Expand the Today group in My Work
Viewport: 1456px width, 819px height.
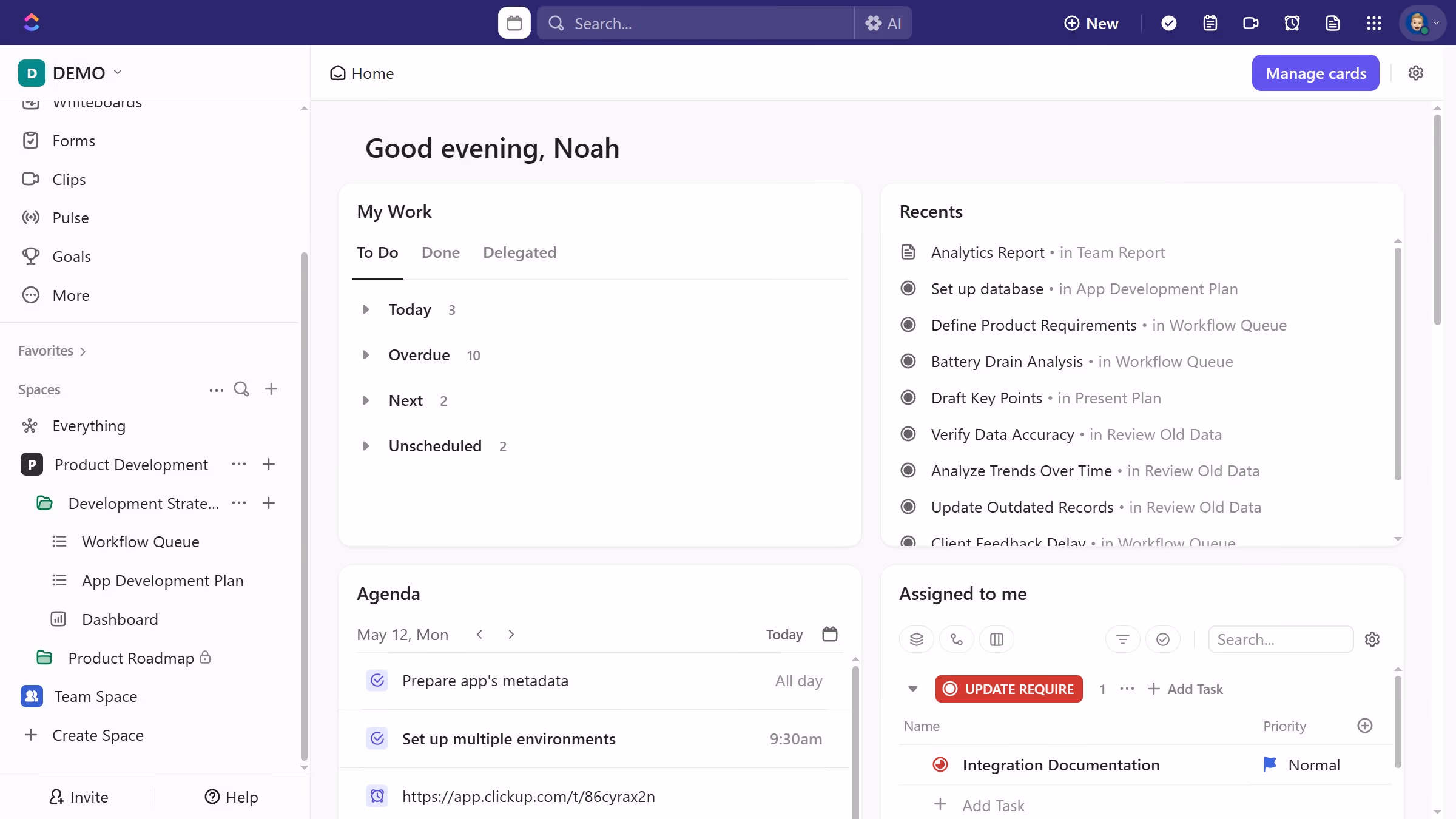click(x=365, y=309)
